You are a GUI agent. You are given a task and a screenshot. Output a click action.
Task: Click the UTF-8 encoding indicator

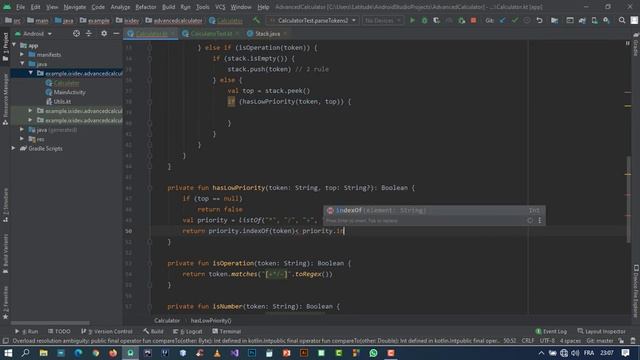coord(547,341)
